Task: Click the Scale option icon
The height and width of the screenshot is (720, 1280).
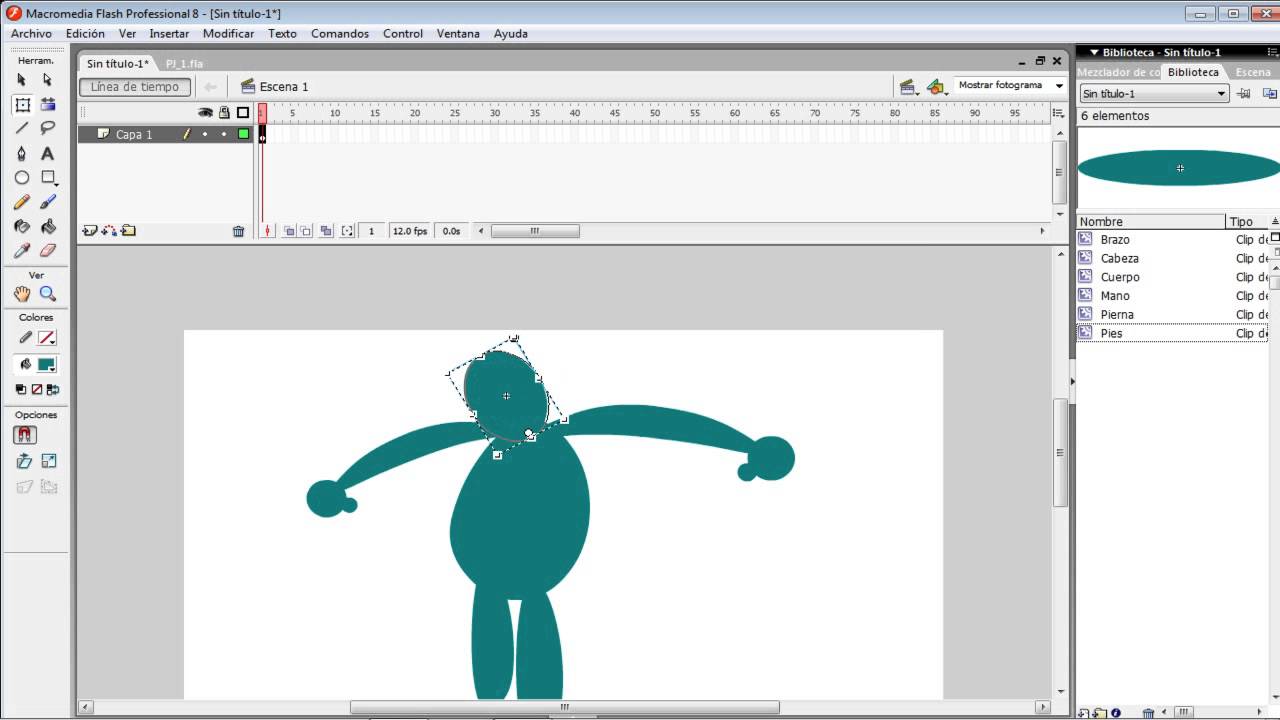Action: point(48,461)
